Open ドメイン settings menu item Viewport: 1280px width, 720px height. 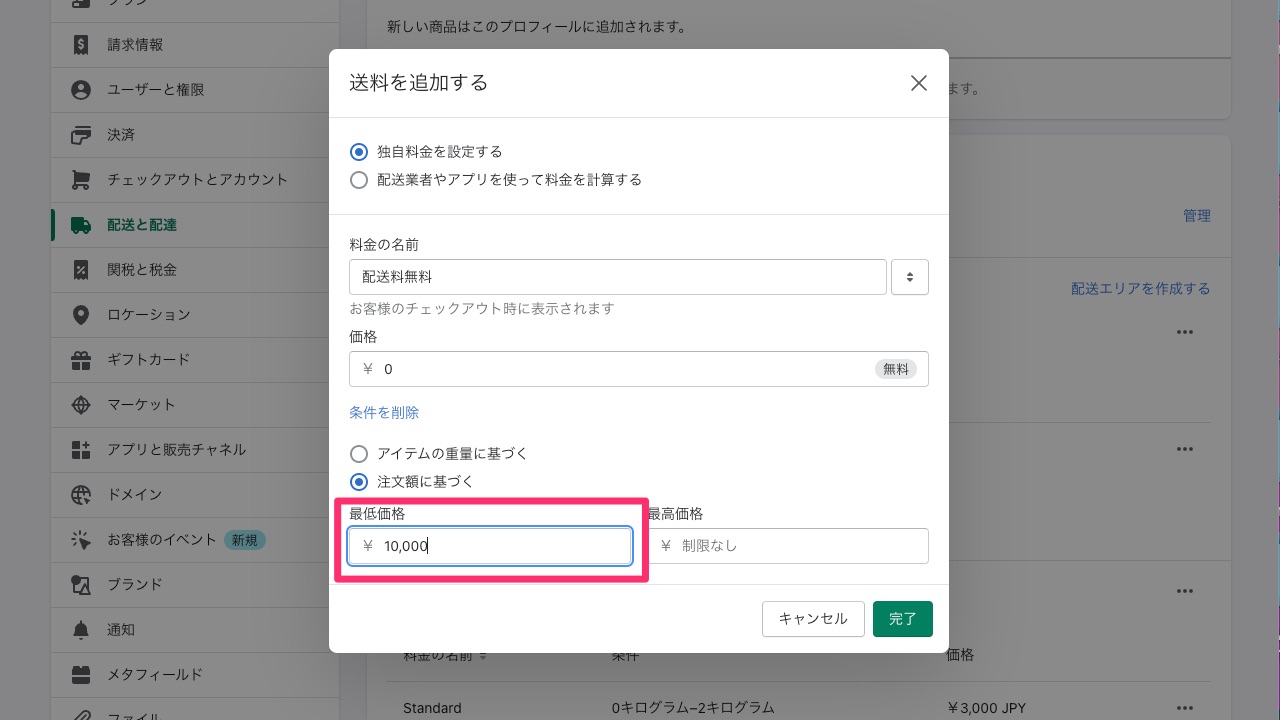pyautogui.click(x=195, y=495)
